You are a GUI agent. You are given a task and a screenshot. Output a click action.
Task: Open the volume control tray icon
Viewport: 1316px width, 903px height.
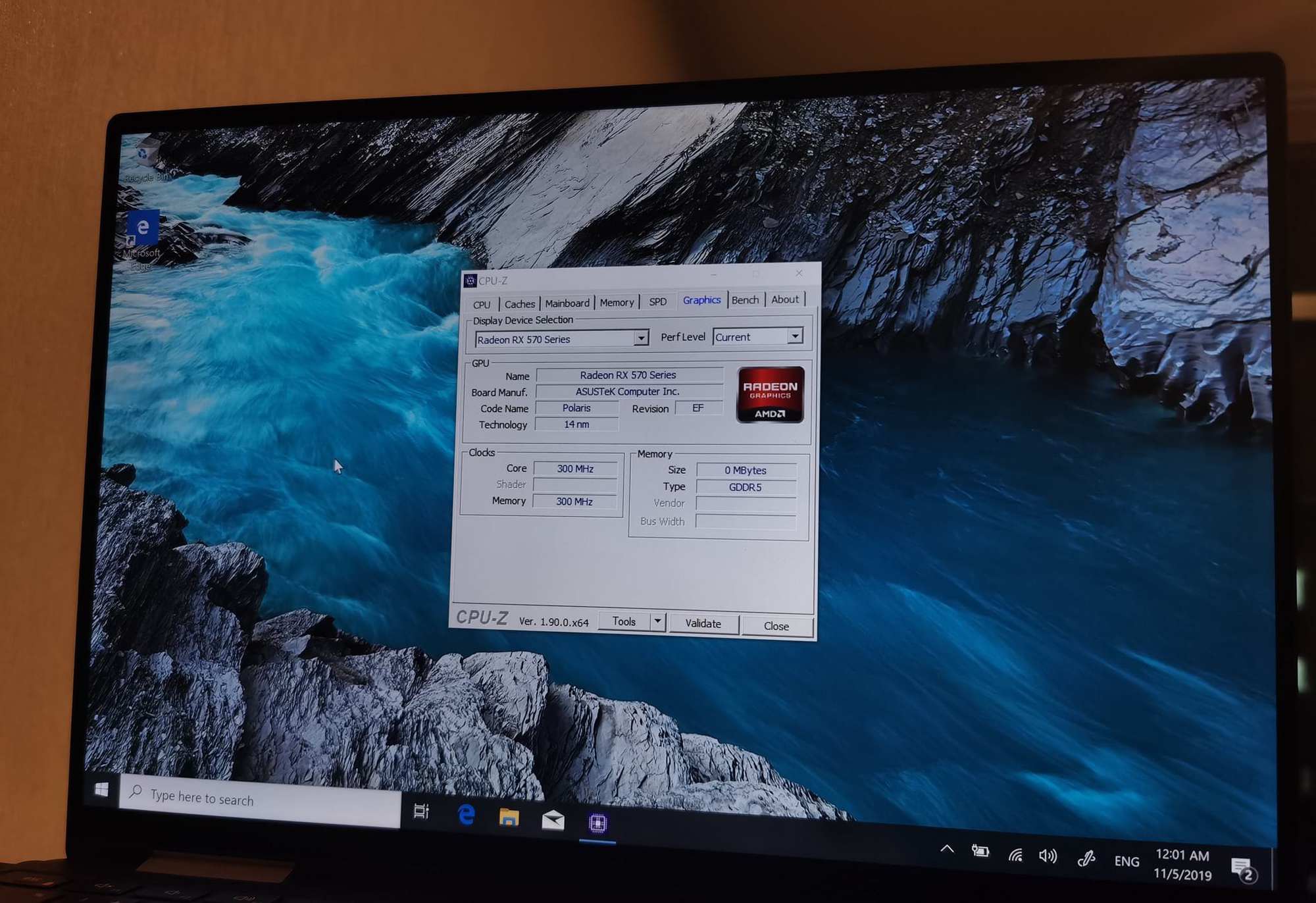click(1048, 856)
